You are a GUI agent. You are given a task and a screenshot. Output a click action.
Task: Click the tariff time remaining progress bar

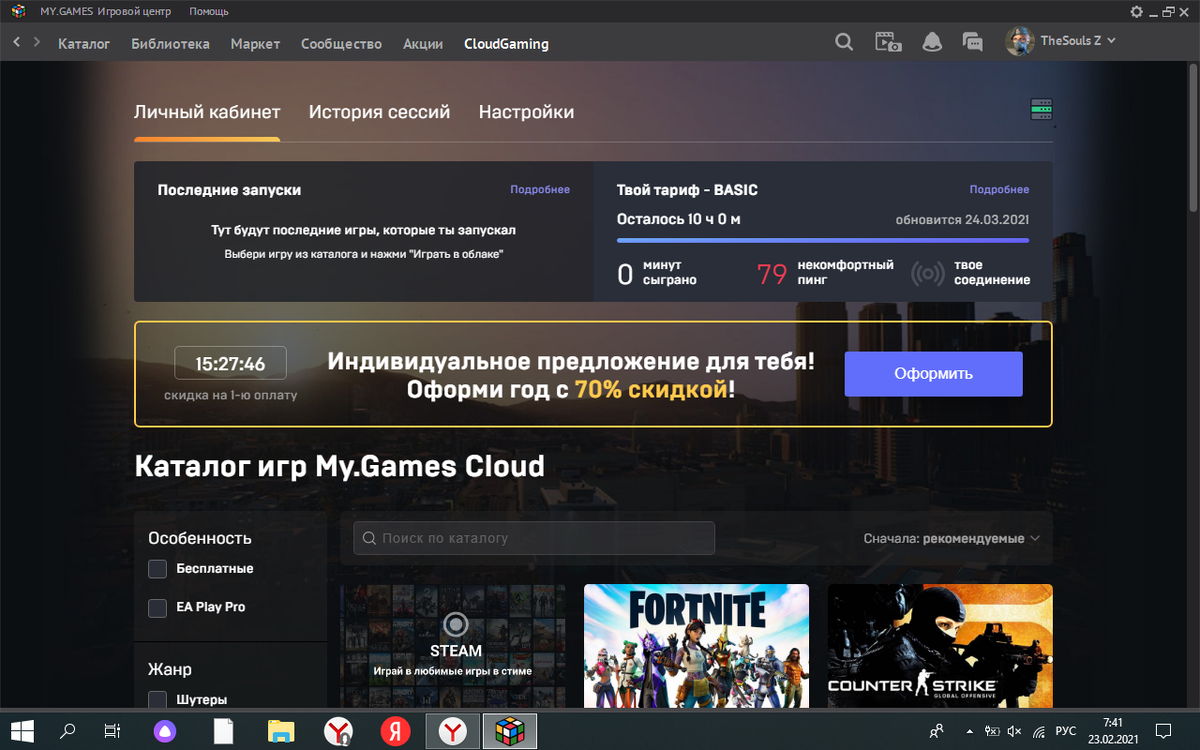point(822,240)
